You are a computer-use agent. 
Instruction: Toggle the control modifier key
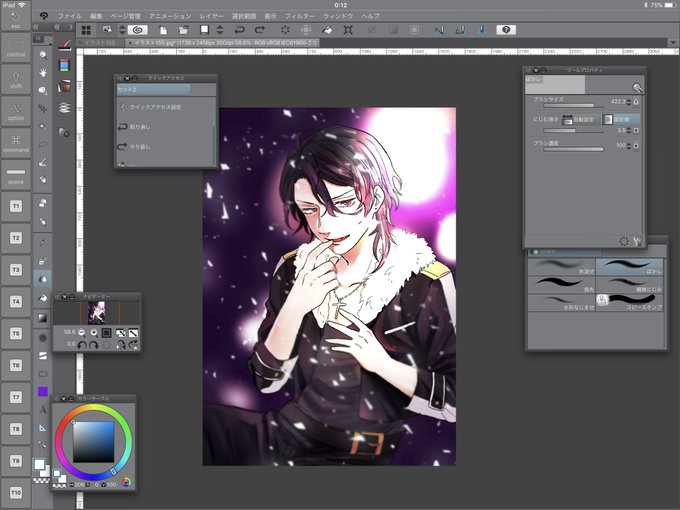16,49
